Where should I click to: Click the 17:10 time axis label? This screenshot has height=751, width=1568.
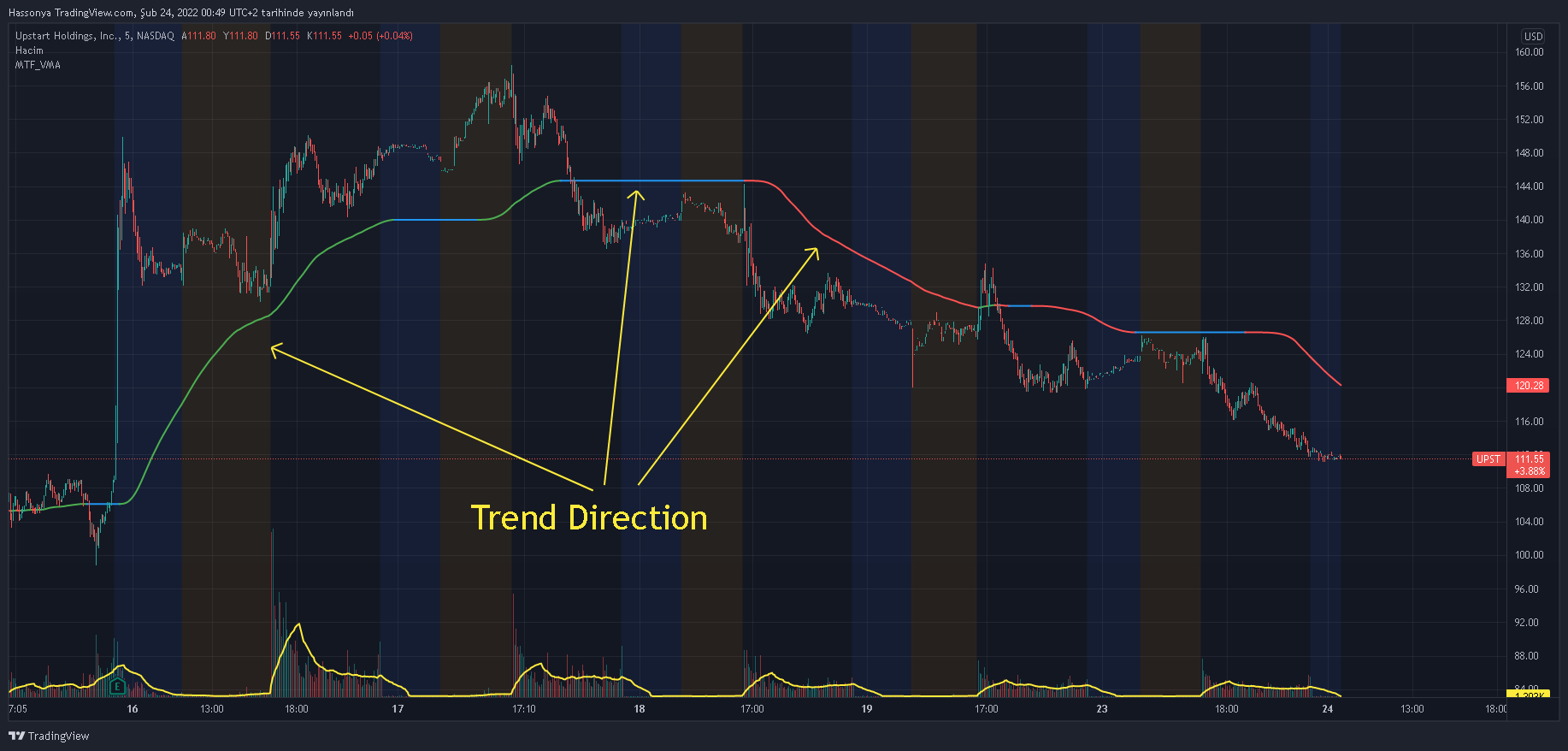524,709
